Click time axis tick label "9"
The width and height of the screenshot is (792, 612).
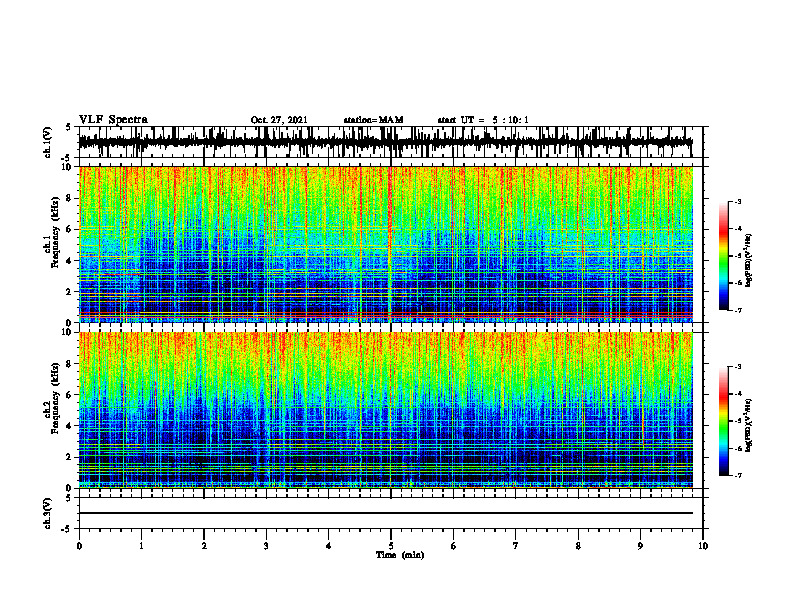point(640,546)
